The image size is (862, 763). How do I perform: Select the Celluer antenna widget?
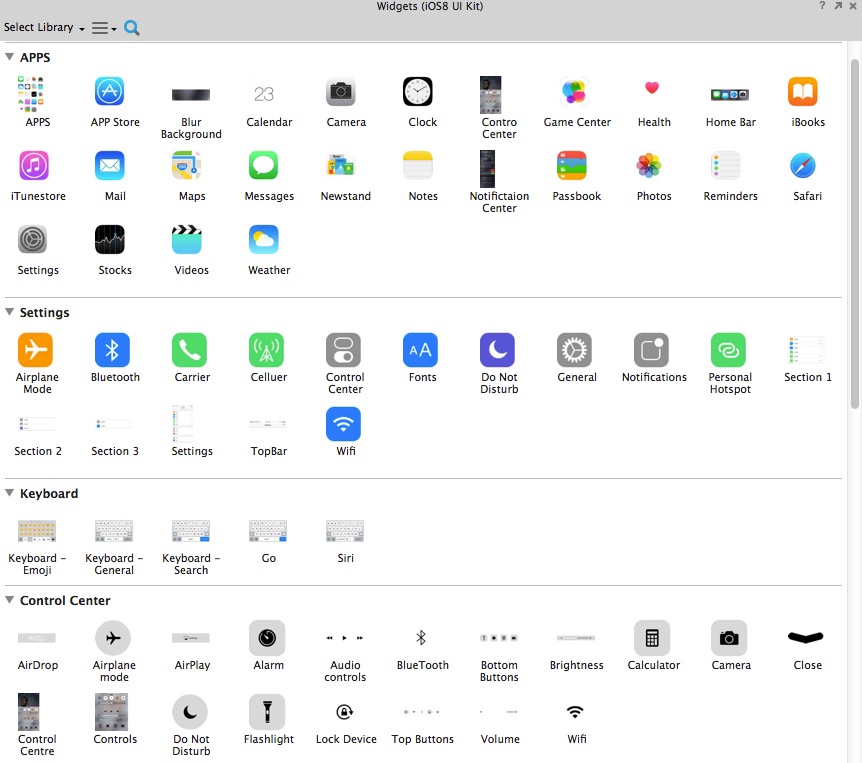coord(266,350)
